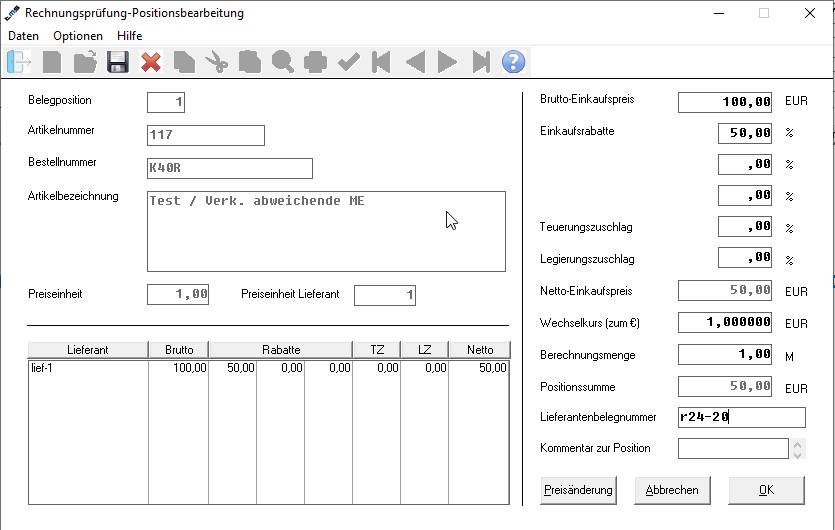
Task: Open the Hilfe menu
Action: tap(129, 36)
